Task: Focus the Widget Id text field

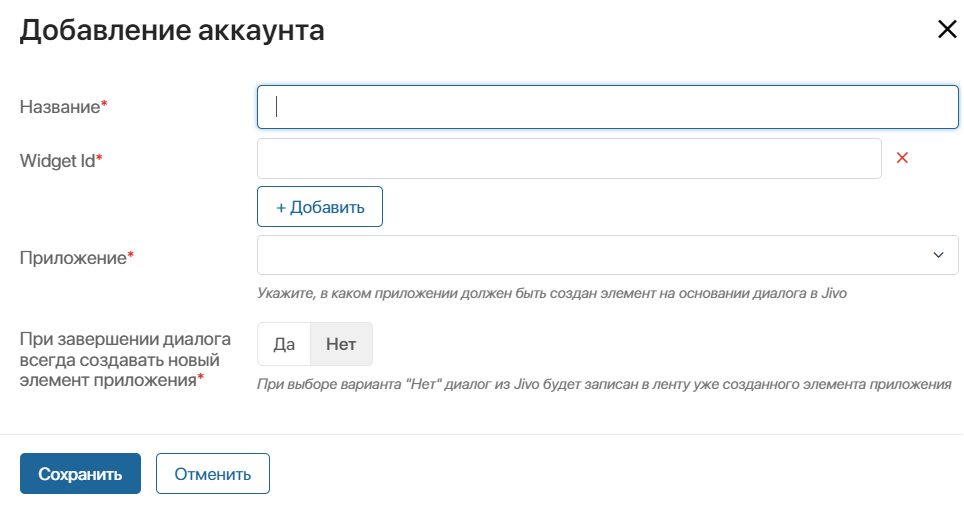Action: 569,159
